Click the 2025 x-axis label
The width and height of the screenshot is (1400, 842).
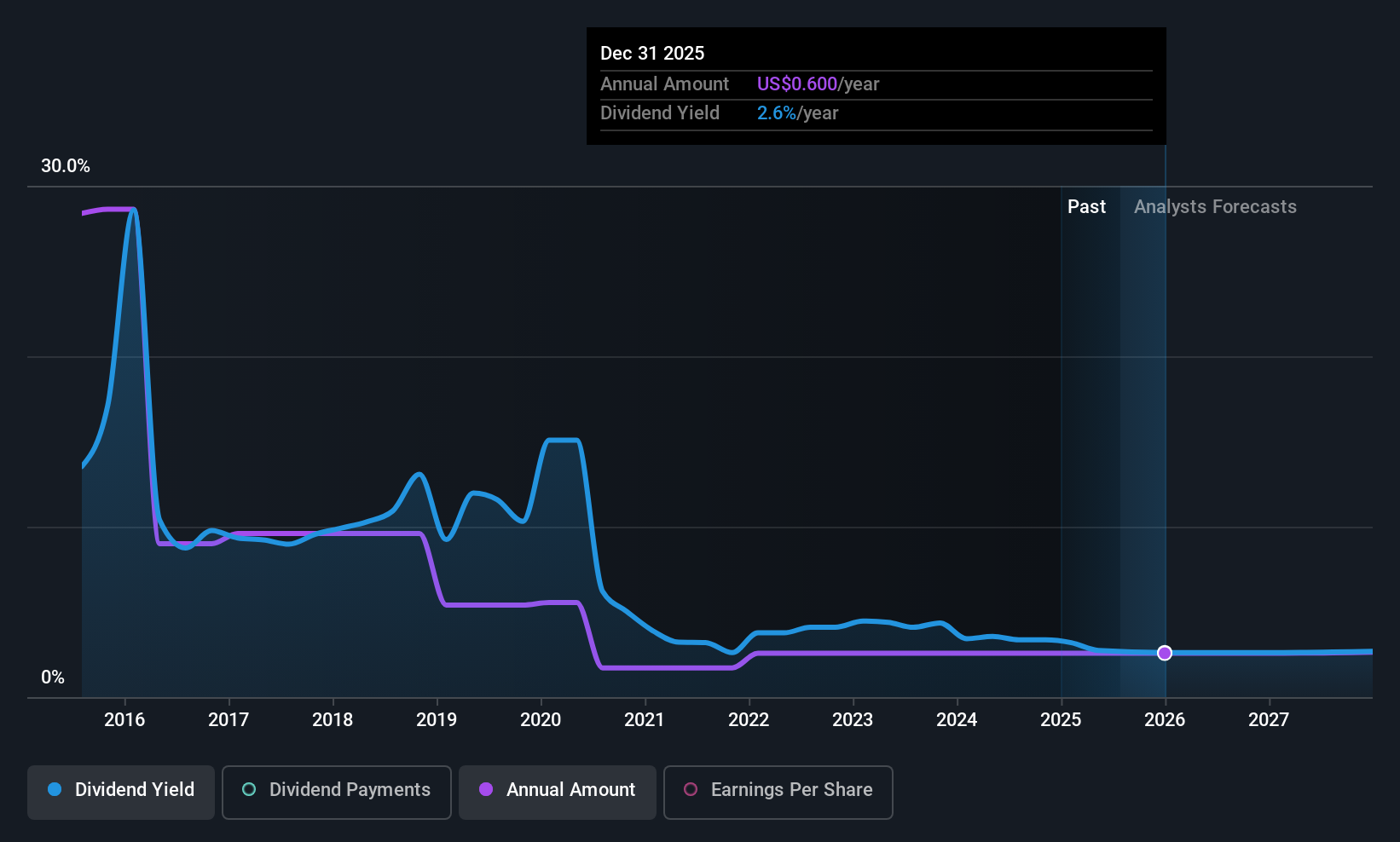tap(1061, 720)
